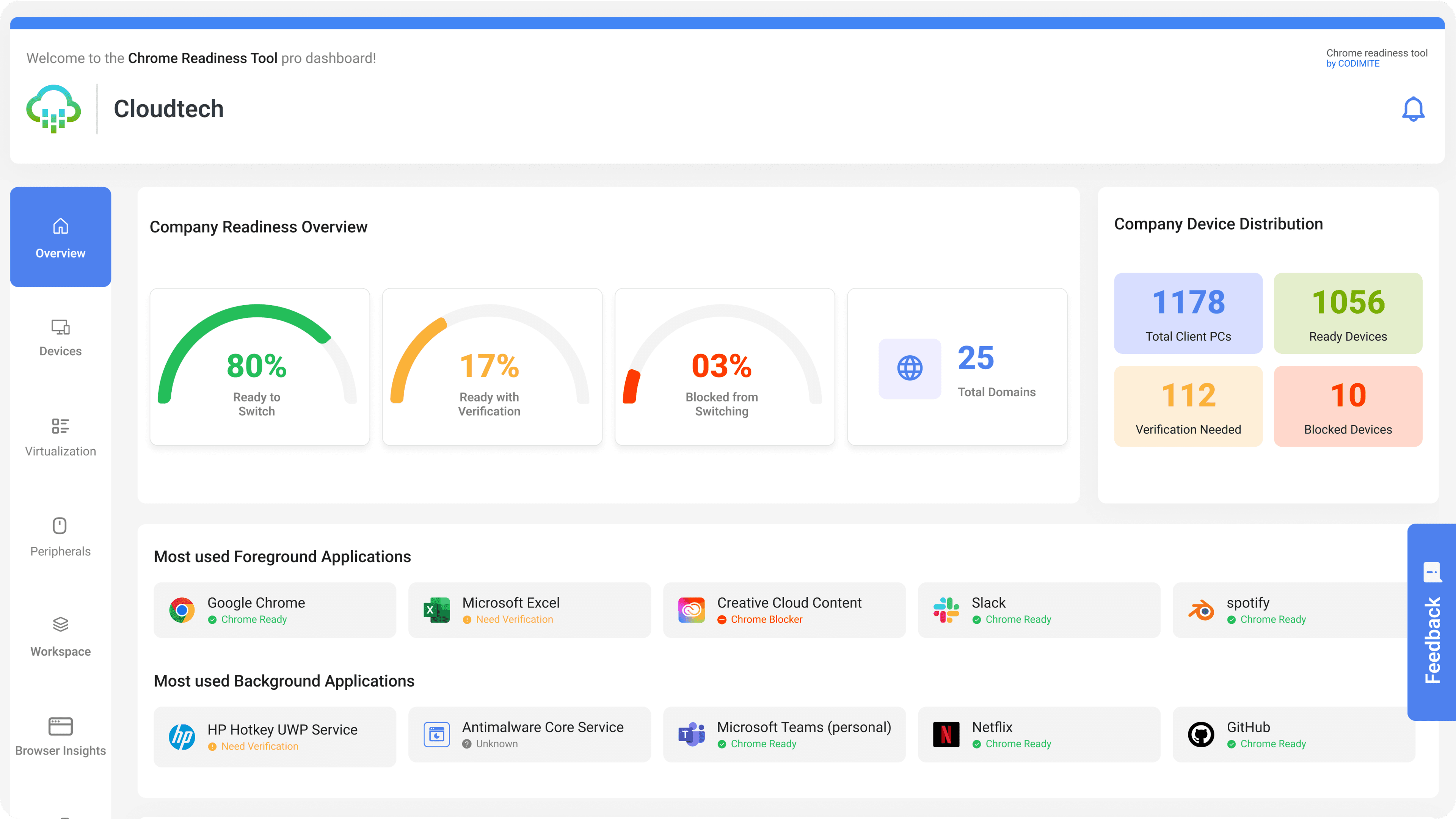Click Google Chrome ready checkmark icon
The image size is (1456, 819).
pyautogui.click(x=212, y=620)
